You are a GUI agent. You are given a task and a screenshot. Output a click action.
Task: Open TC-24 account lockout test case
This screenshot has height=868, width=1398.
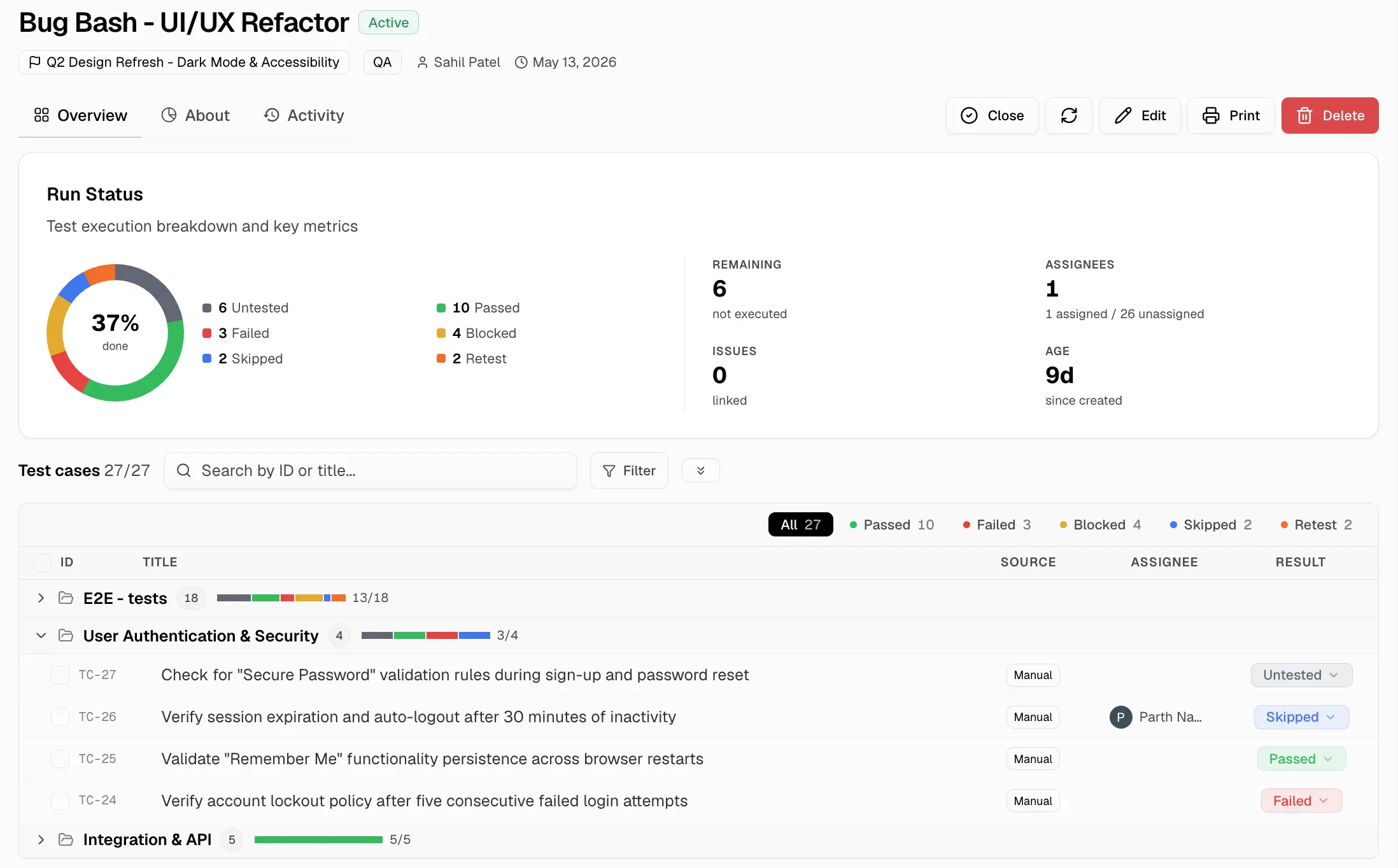point(424,801)
